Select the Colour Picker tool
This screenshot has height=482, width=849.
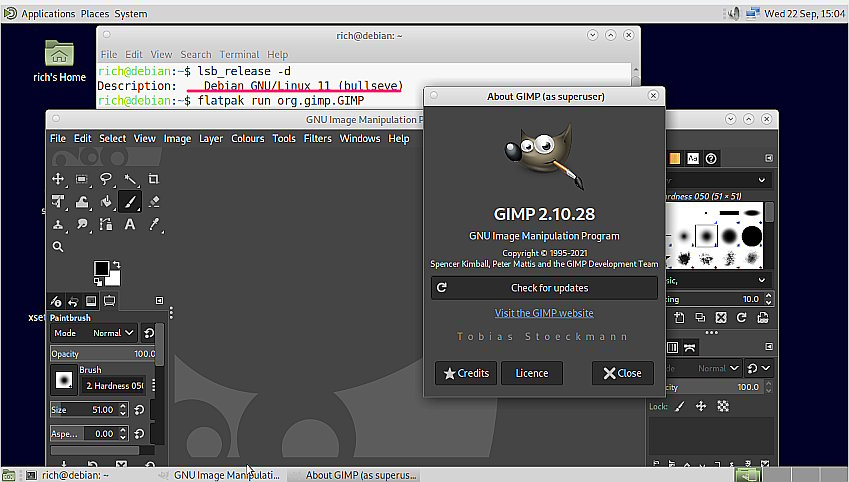[154, 224]
